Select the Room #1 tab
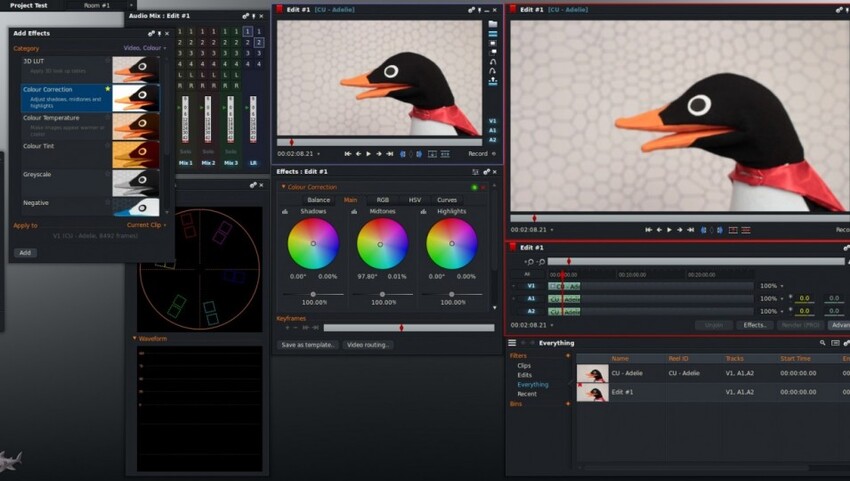Viewport: 850px width, 481px height. click(x=97, y=5)
